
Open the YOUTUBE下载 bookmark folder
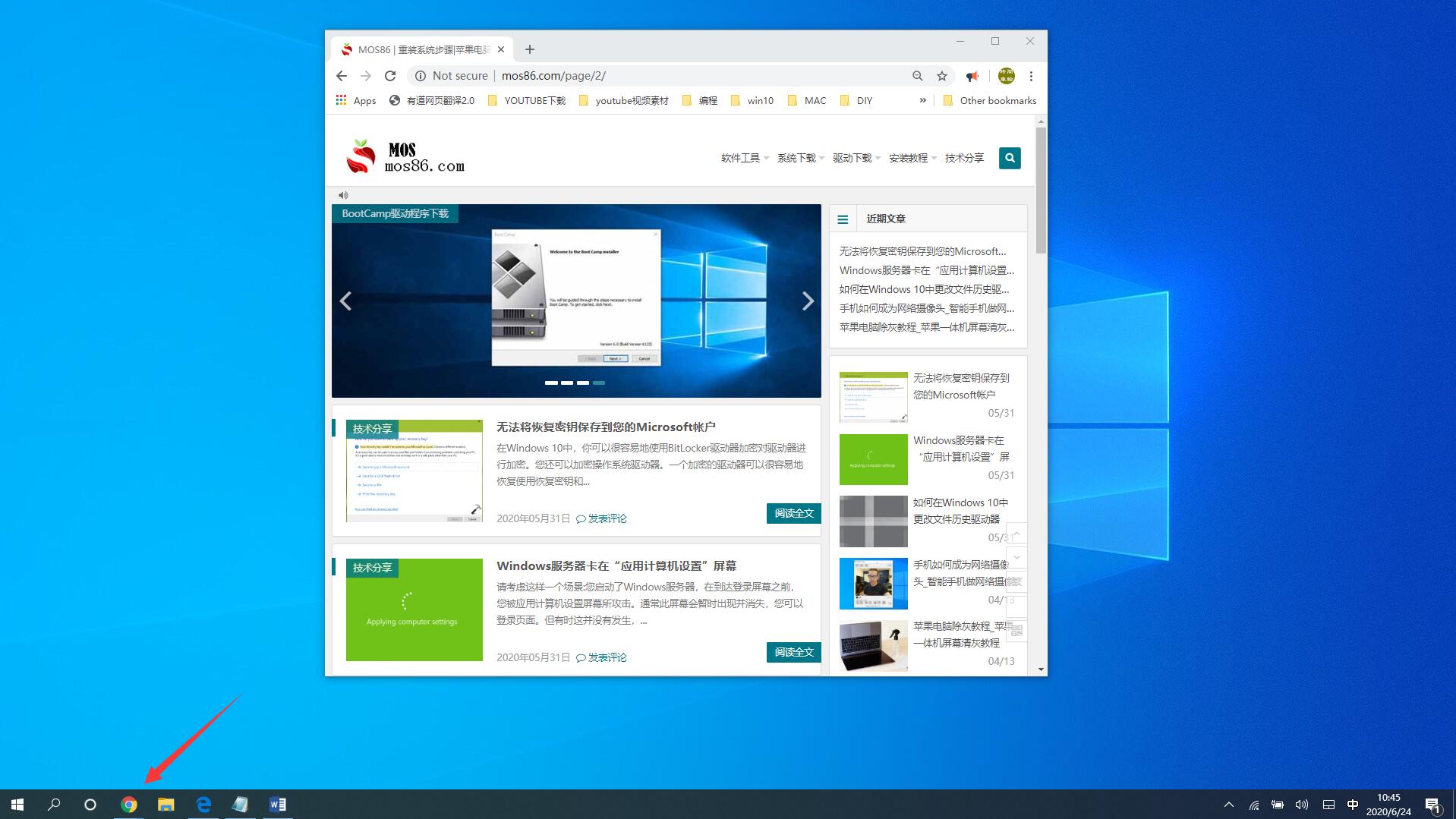click(x=526, y=100)
